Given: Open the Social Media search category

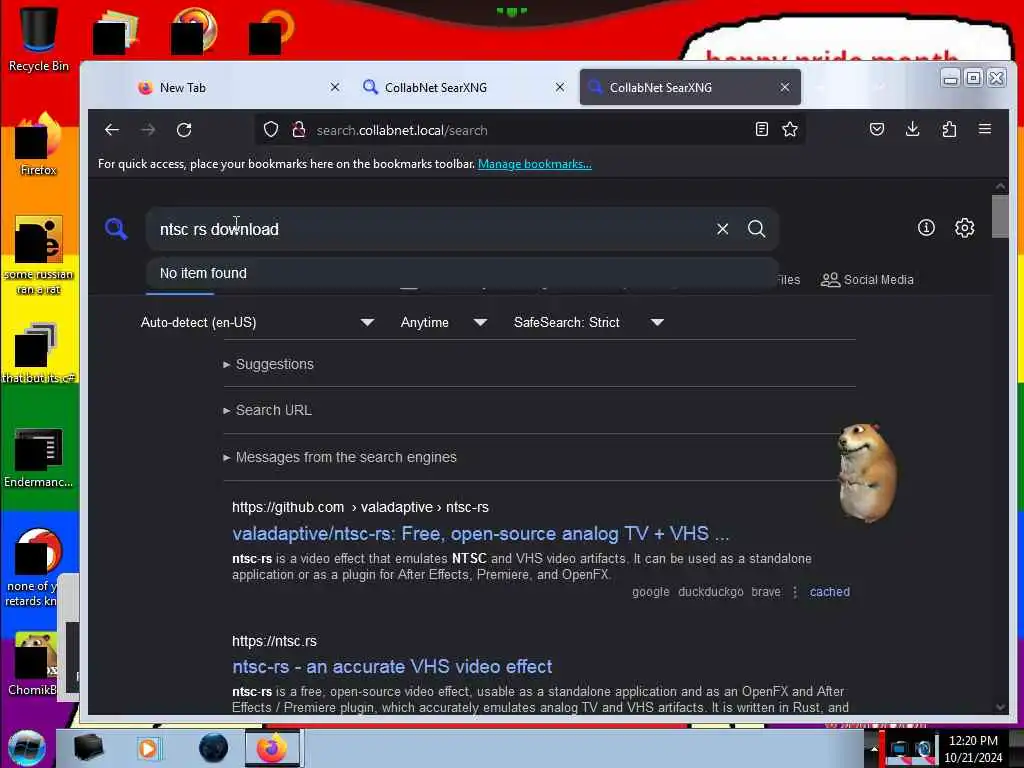Looking at the screenshot, I should click(867, 280).
